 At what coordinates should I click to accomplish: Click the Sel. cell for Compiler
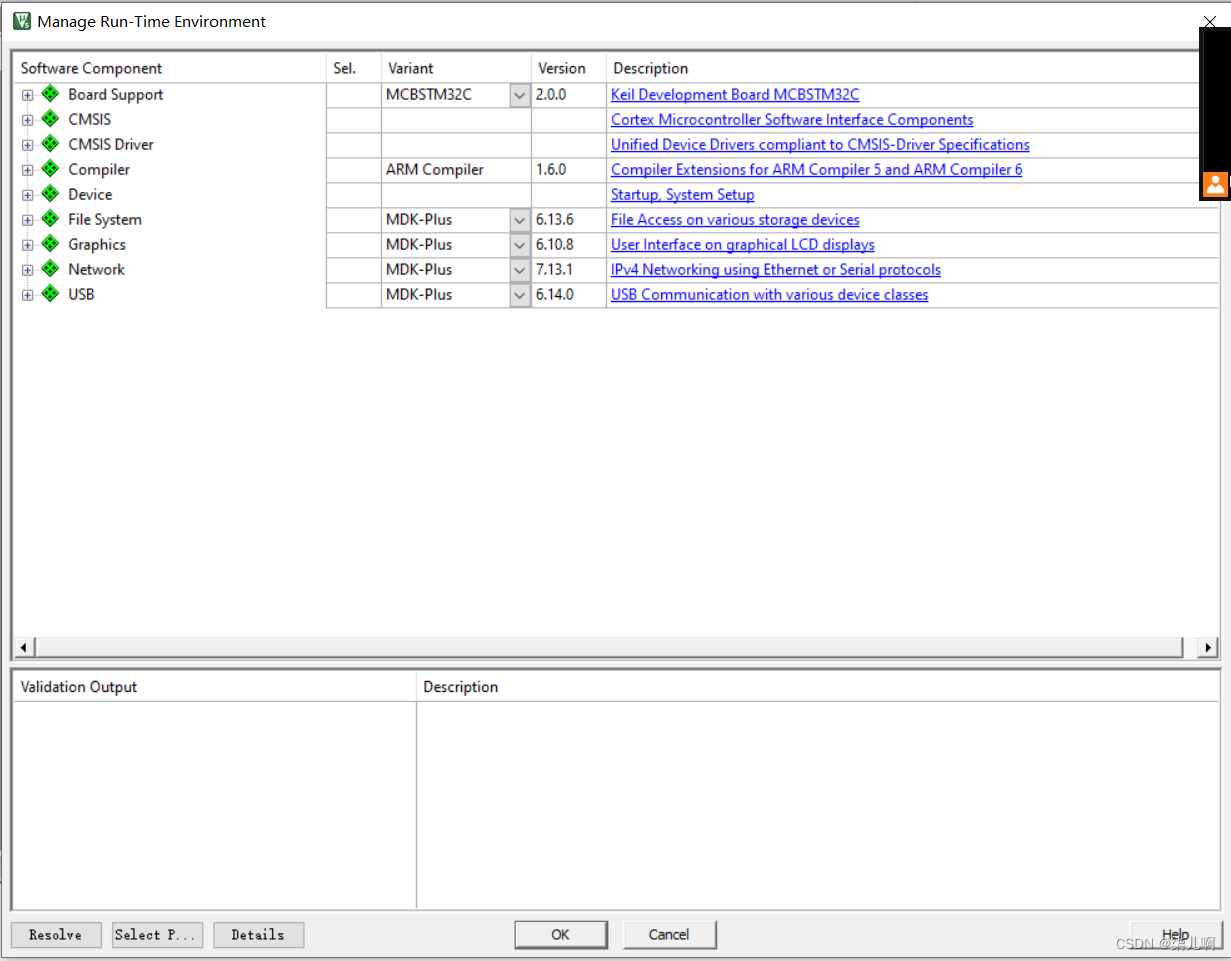354,170
